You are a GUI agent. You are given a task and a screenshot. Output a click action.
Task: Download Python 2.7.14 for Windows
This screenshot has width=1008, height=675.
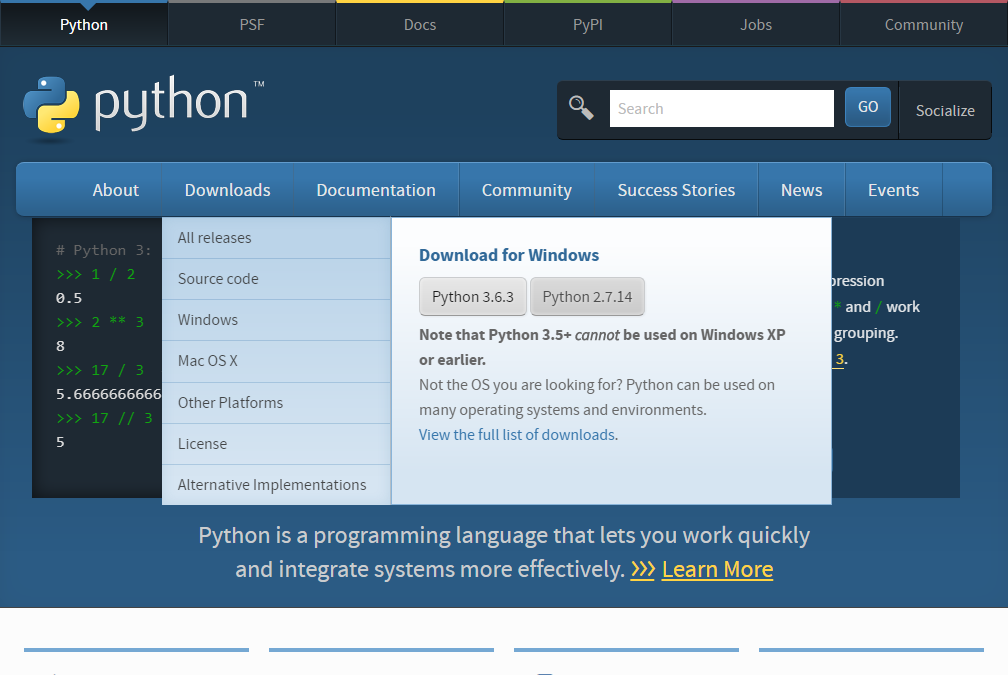coord(587,296)
